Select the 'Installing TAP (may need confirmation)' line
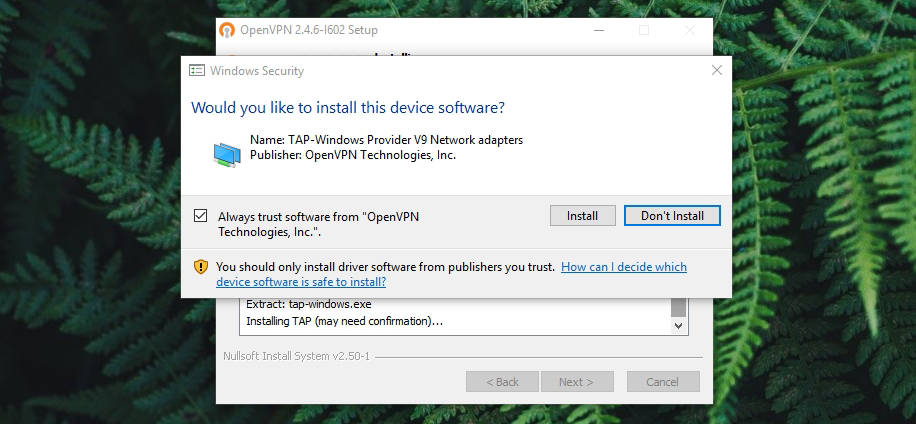The height and width of the screenshot is (424, 916). tap(344, 321)
